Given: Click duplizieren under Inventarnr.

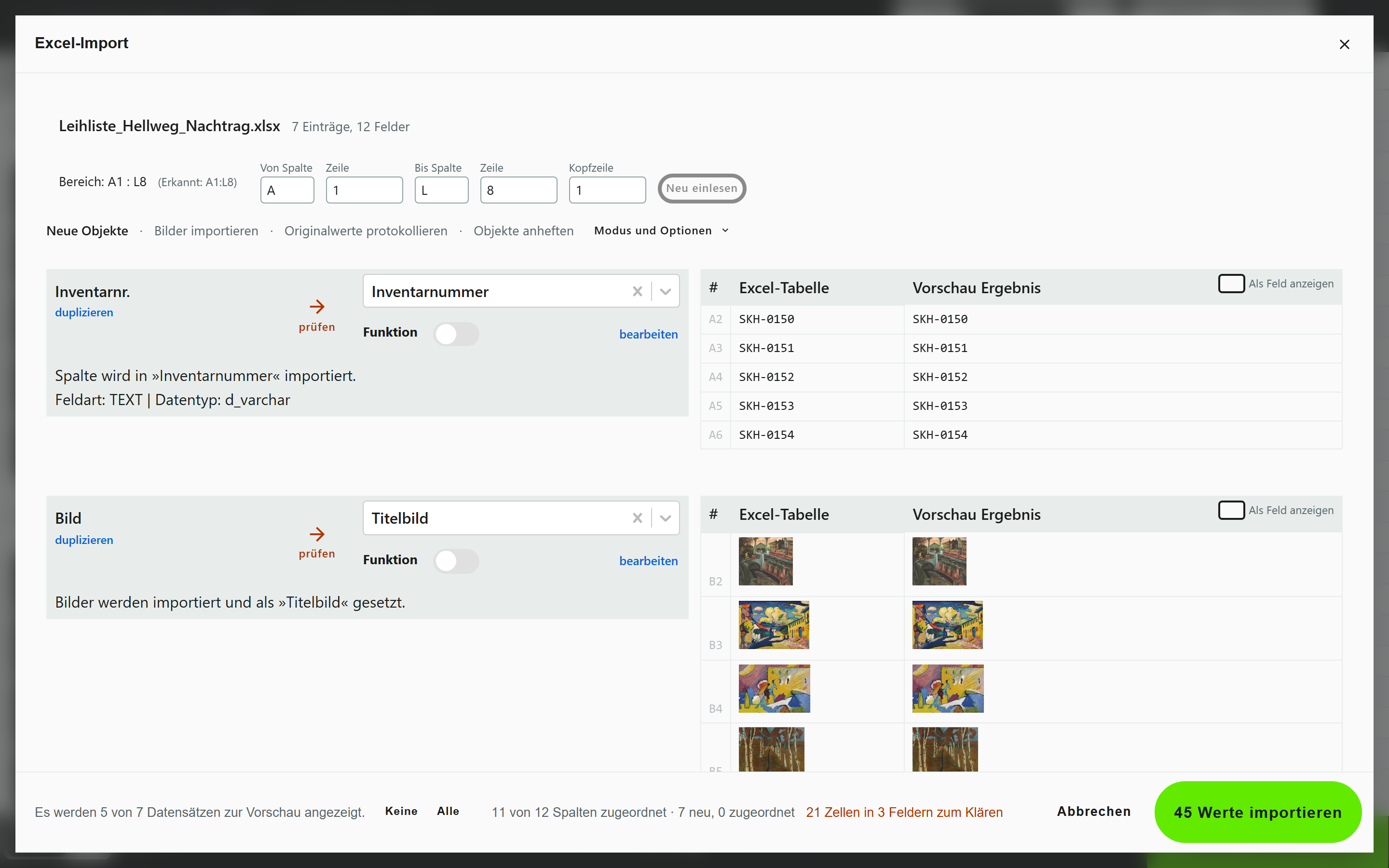Looking at the screenshot, I should coord(84,312).
